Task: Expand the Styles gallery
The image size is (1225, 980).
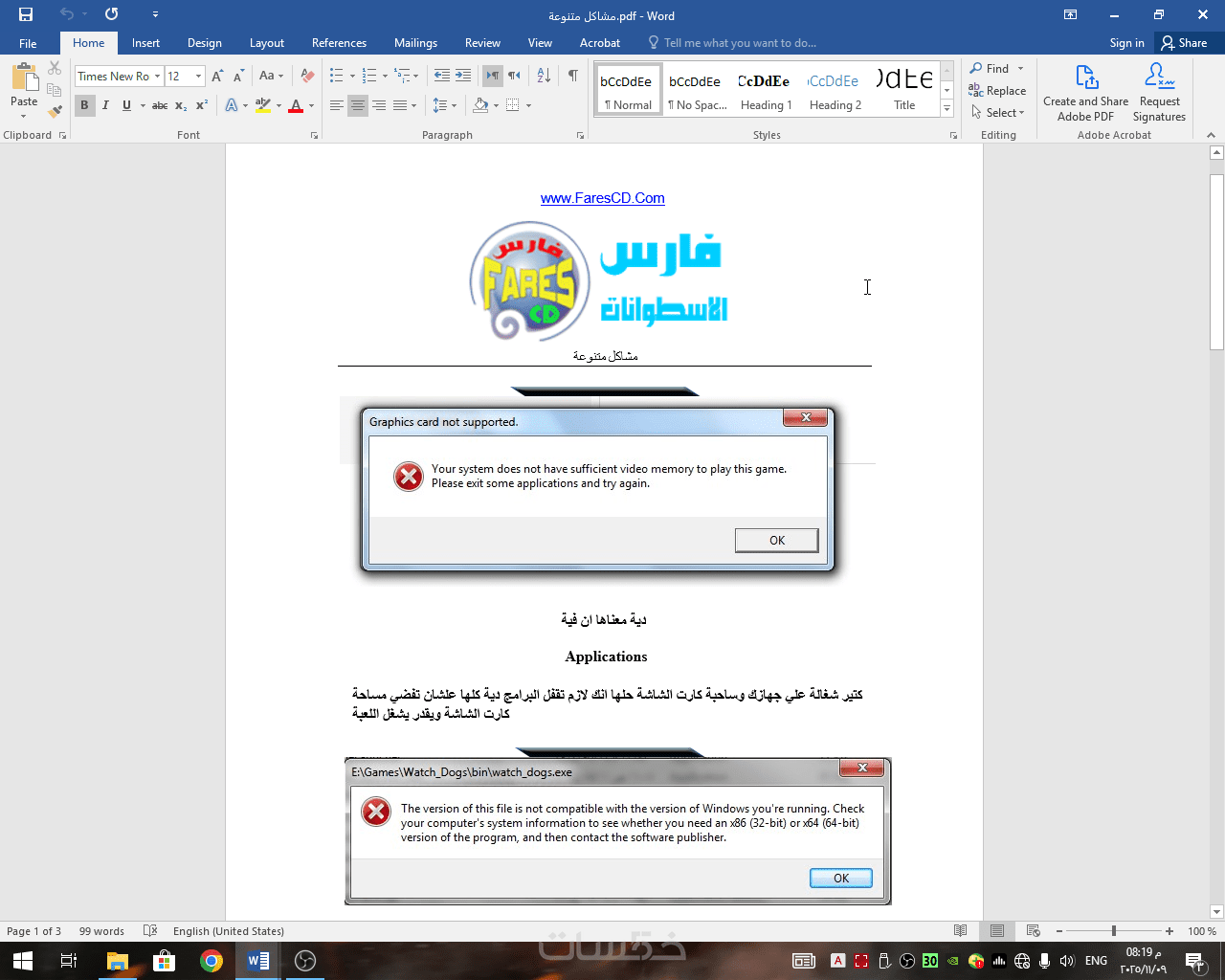Action: coord(947,108)
